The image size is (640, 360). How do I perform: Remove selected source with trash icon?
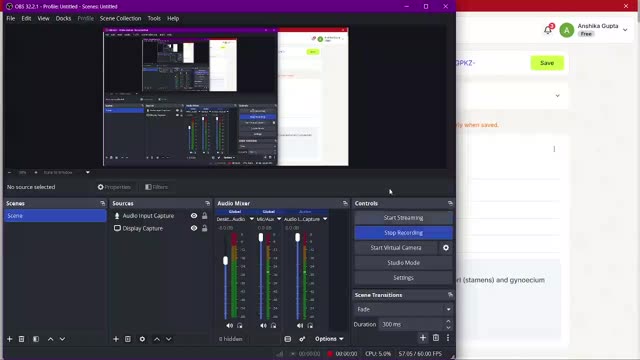[x=128, y=339]
